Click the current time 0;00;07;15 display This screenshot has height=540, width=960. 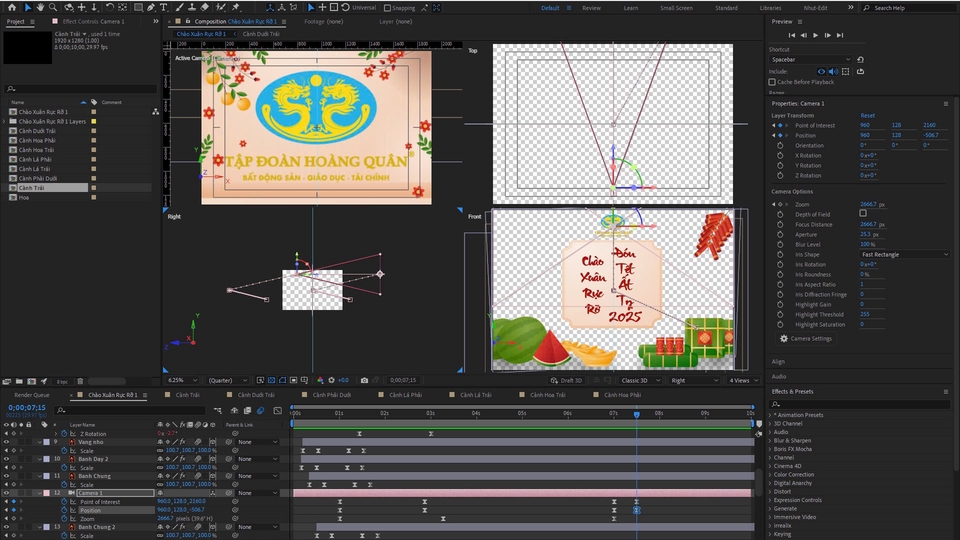[27, 407]
